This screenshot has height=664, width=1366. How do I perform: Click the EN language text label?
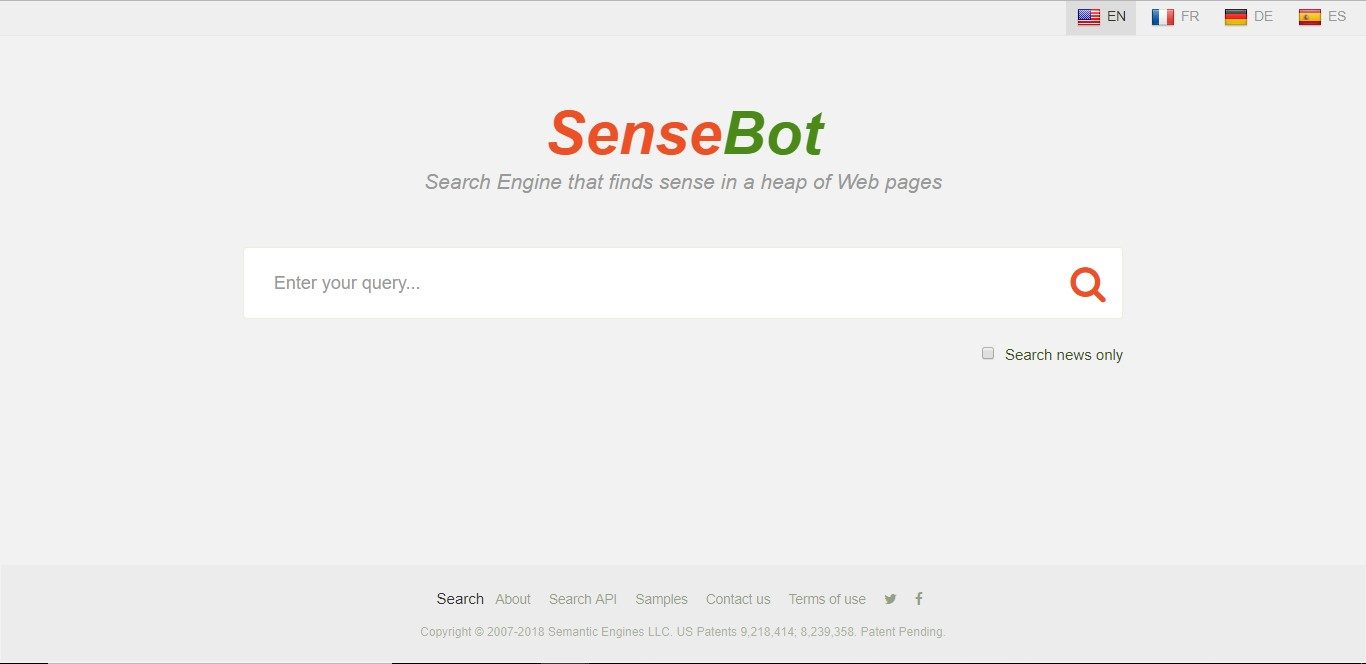1116,17
